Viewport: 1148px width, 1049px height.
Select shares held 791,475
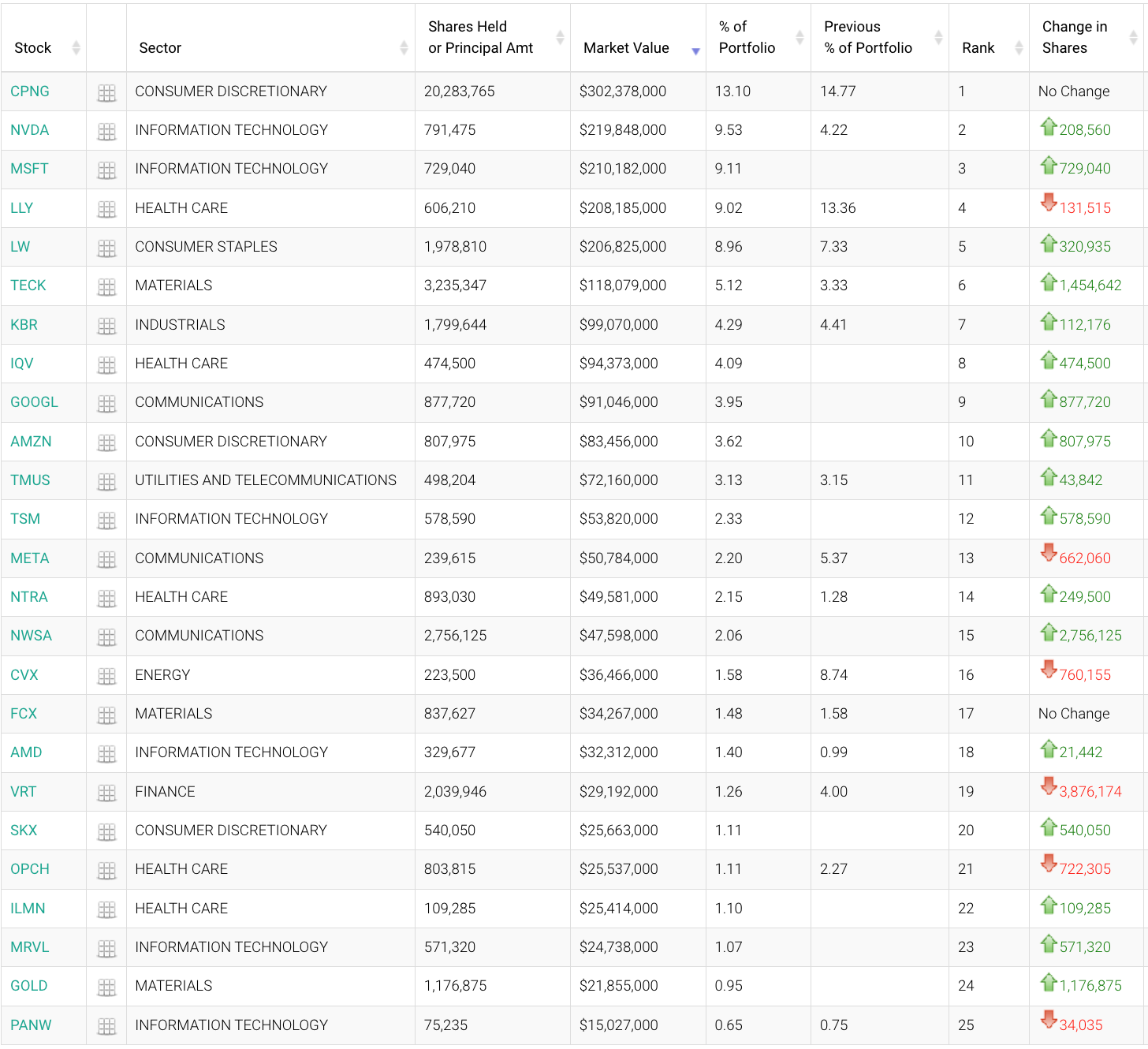(x=450, y=130)
